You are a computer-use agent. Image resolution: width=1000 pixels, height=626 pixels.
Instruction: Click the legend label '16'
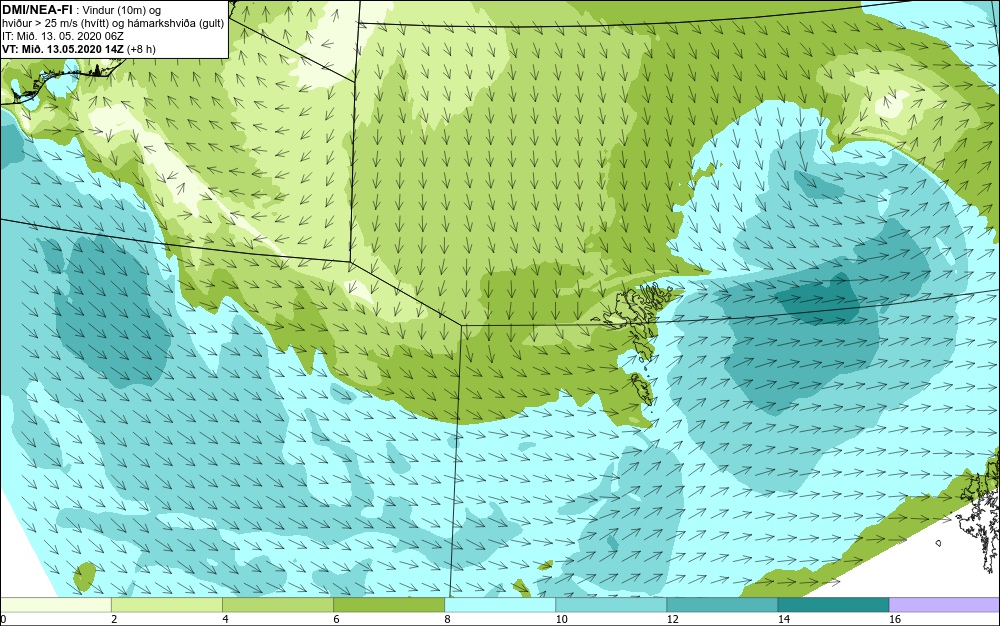[895, 619]
